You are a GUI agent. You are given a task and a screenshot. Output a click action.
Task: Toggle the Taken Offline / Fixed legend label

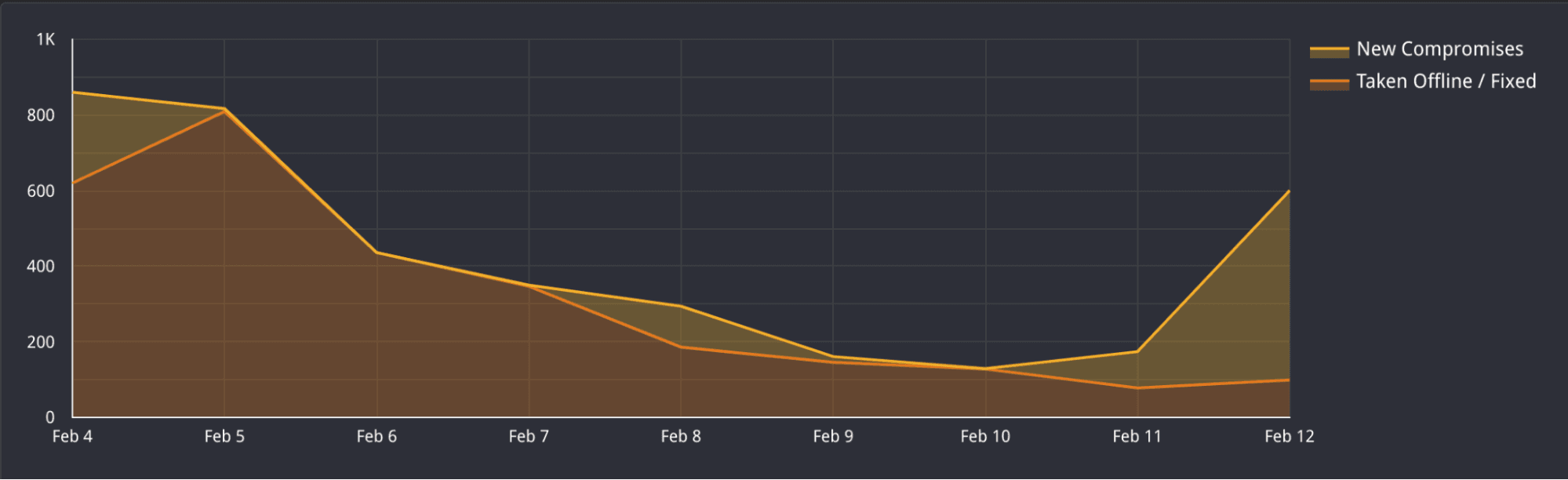[1446, 82]
